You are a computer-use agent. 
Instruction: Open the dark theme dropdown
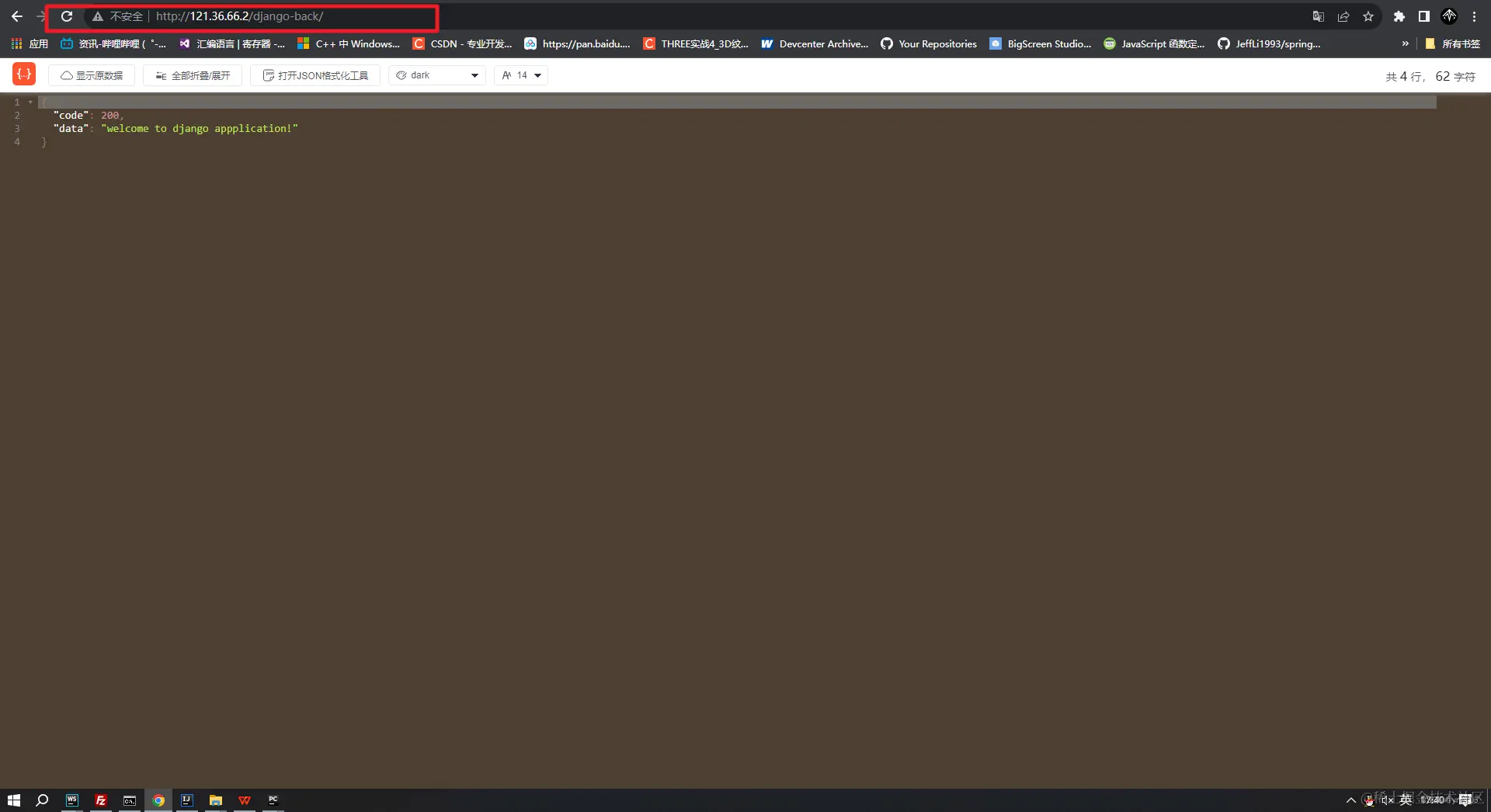coord(437,75)
